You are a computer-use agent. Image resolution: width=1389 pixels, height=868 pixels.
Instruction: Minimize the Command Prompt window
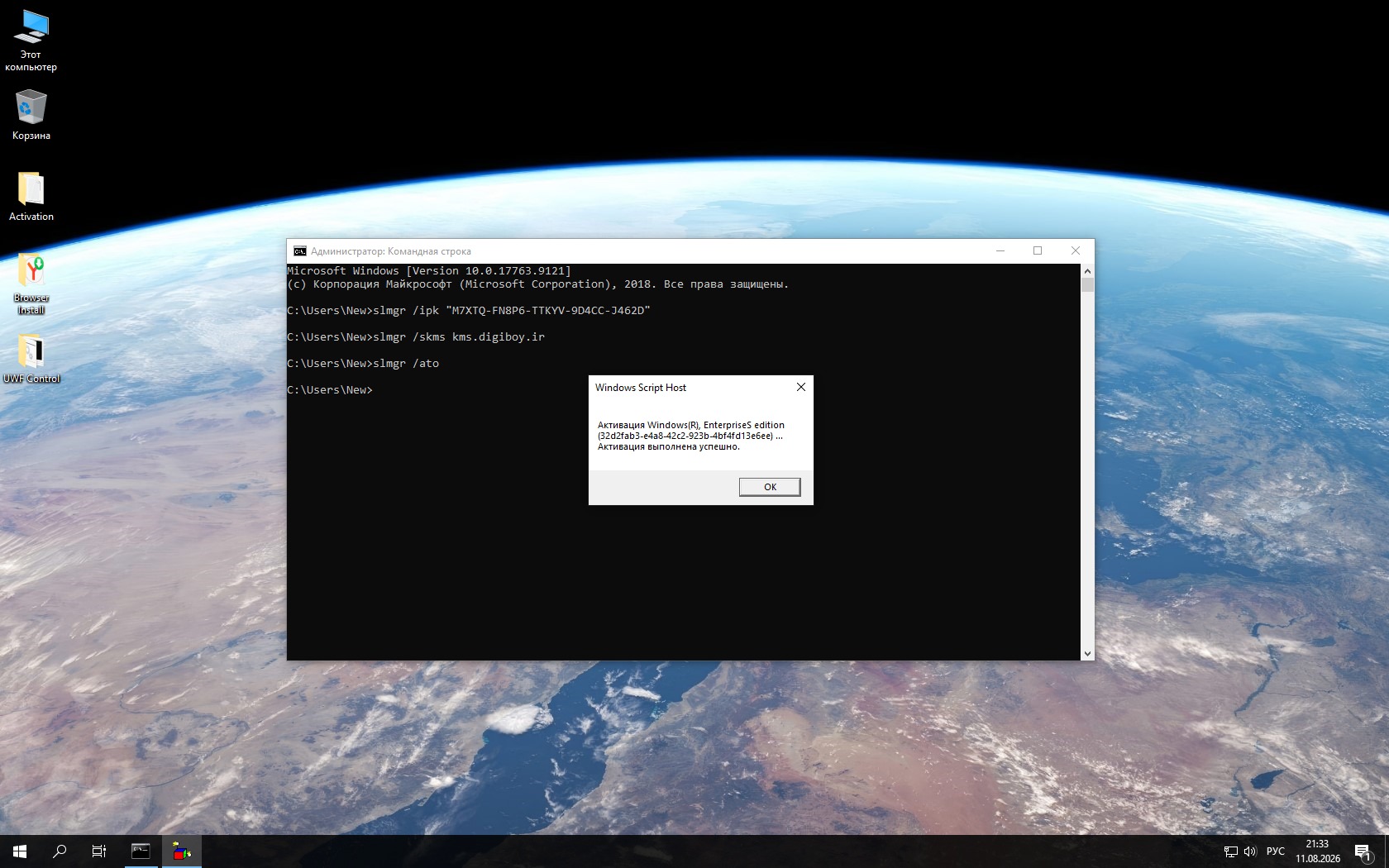(x=1000, y=250)
